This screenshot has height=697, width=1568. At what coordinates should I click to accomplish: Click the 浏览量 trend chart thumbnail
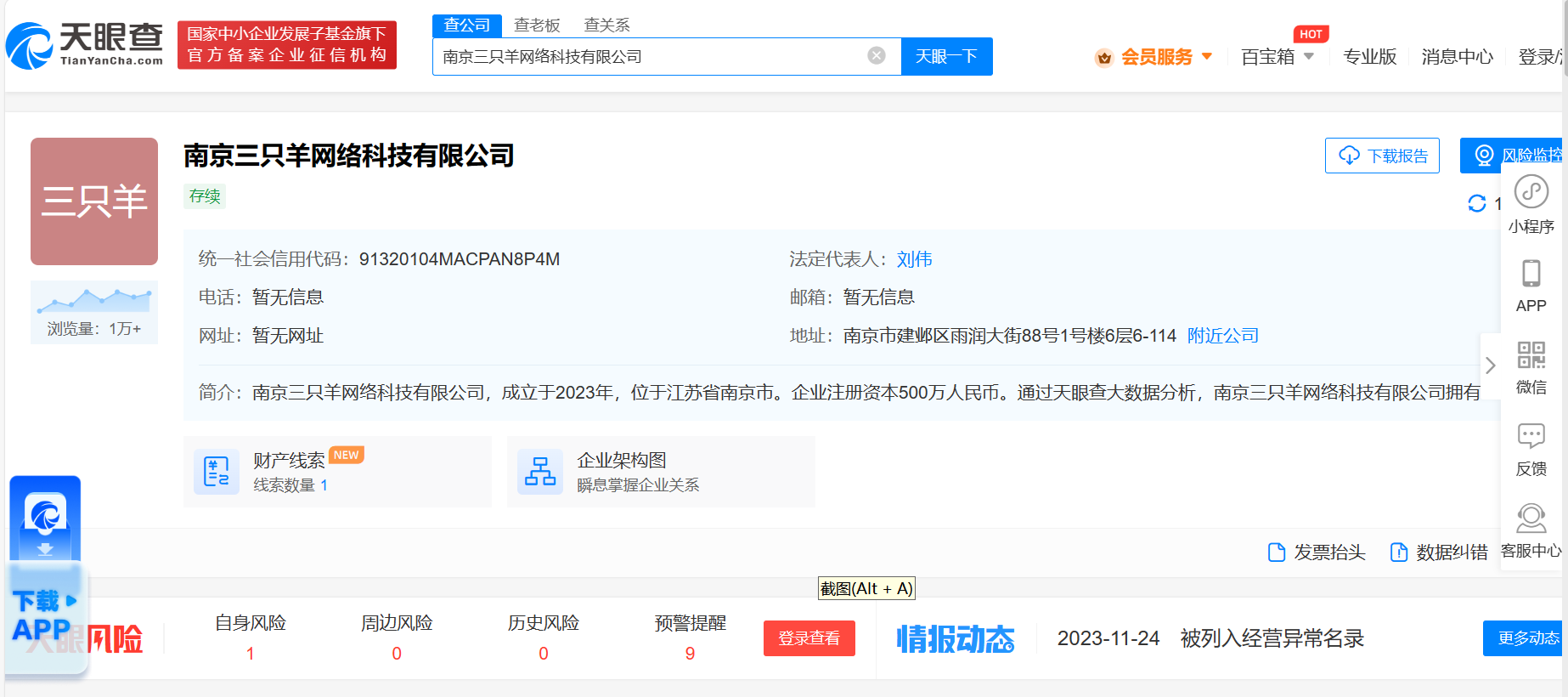[x=94, y=312]
